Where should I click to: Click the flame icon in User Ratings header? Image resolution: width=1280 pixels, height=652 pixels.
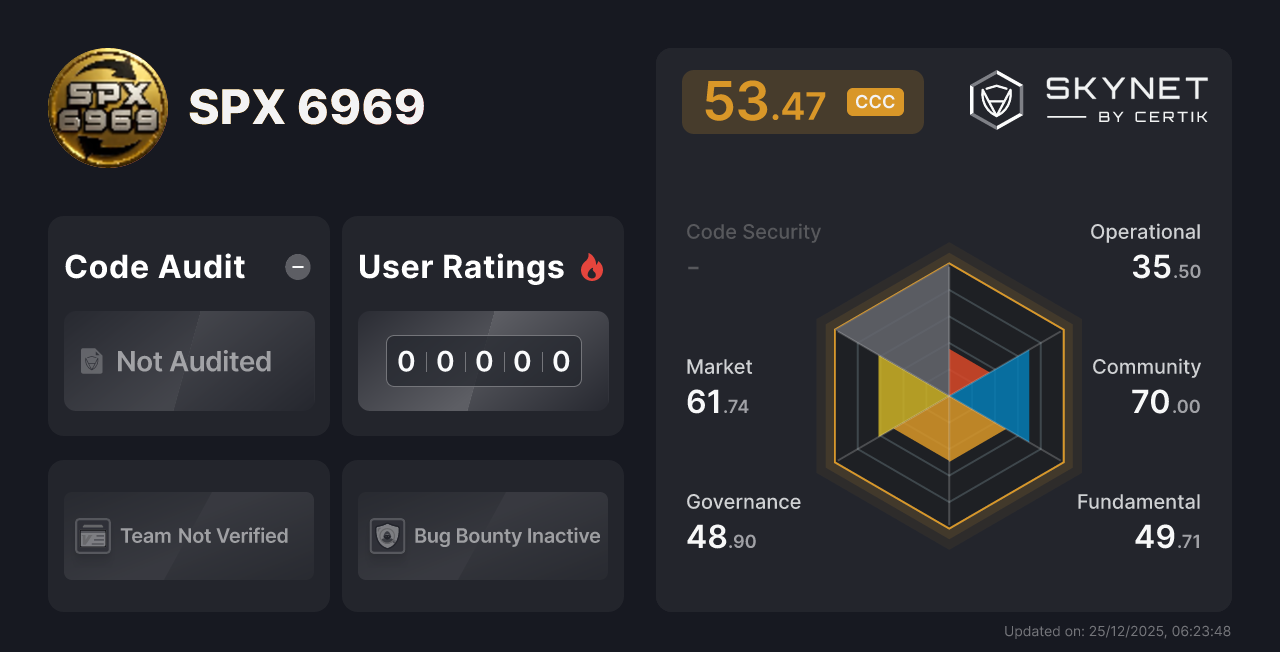pos(592,266)
